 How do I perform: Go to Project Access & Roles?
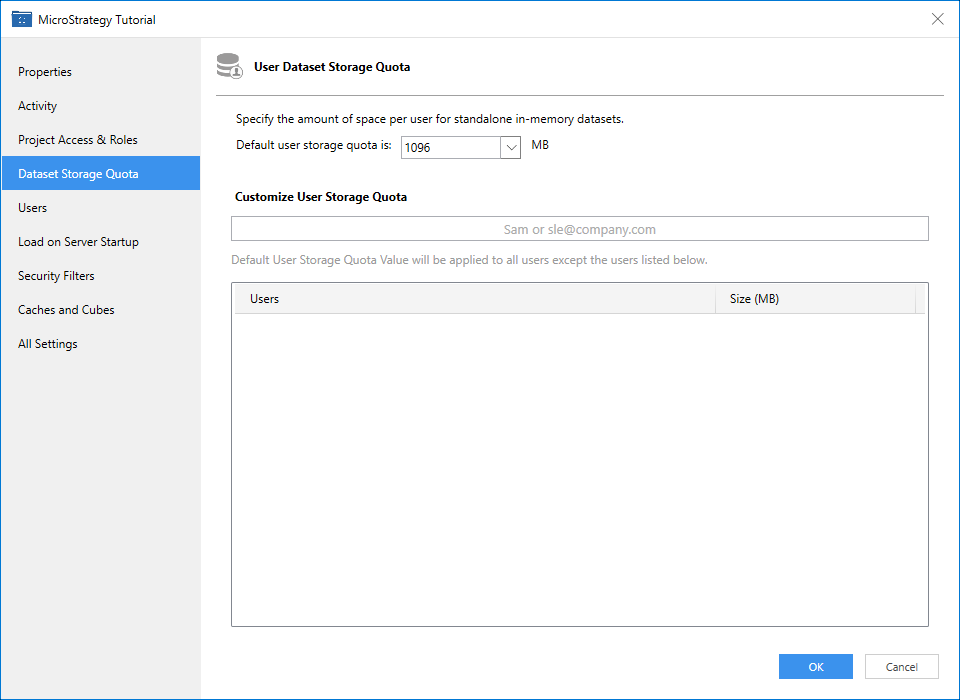coord(78,140)
